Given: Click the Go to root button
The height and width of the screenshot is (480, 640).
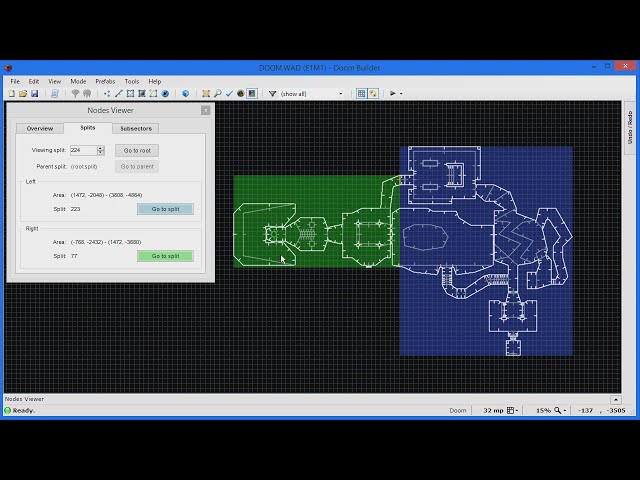Looking at the screenshot, I should click(137, 151).
